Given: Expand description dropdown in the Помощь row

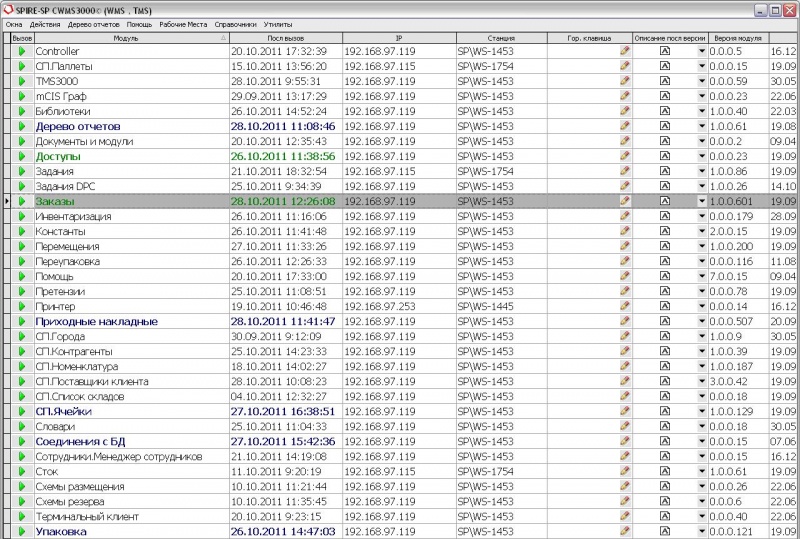Looking at the screenshot, I should pos(701,276).
